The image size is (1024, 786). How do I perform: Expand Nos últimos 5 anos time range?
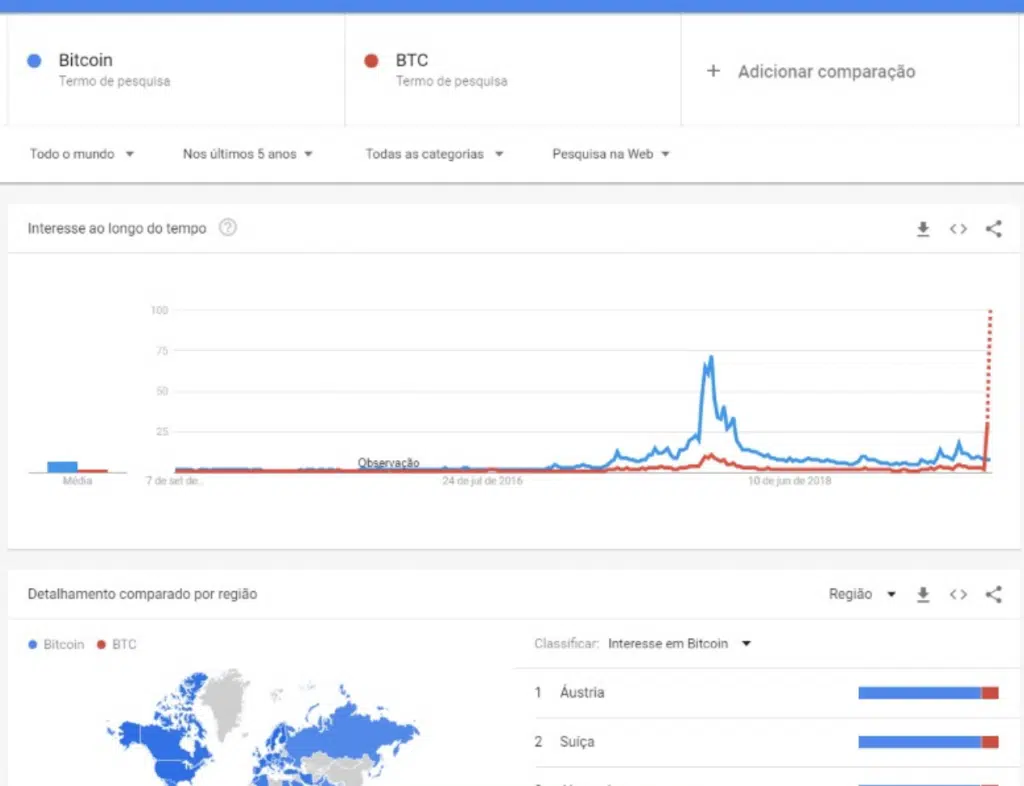click(x=248, y=154)
